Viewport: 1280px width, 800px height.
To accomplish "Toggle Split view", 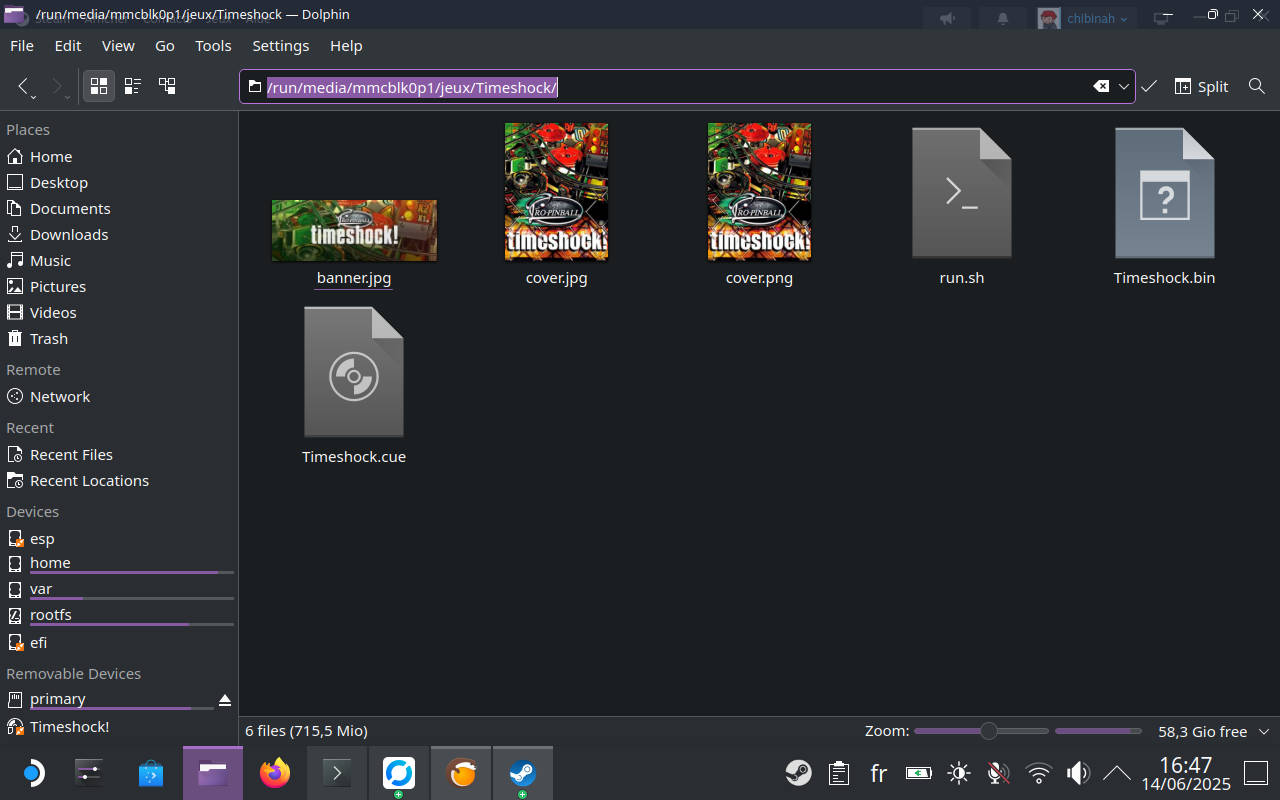I will click(1202, 87).
